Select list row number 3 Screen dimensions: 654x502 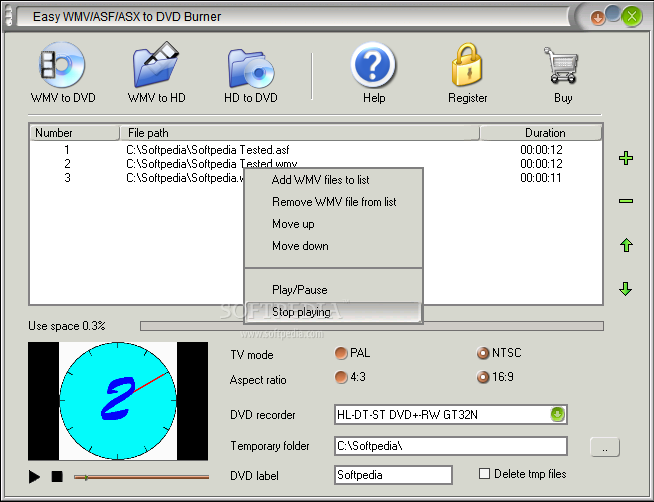[316, 178]
